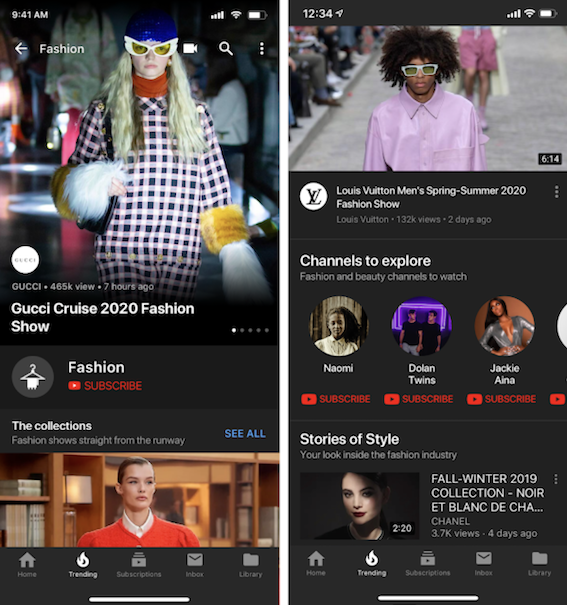Viewport: 567px width, 605px height.
Task: Open the header three-dot overflow menu
Action: pos(262,49)
